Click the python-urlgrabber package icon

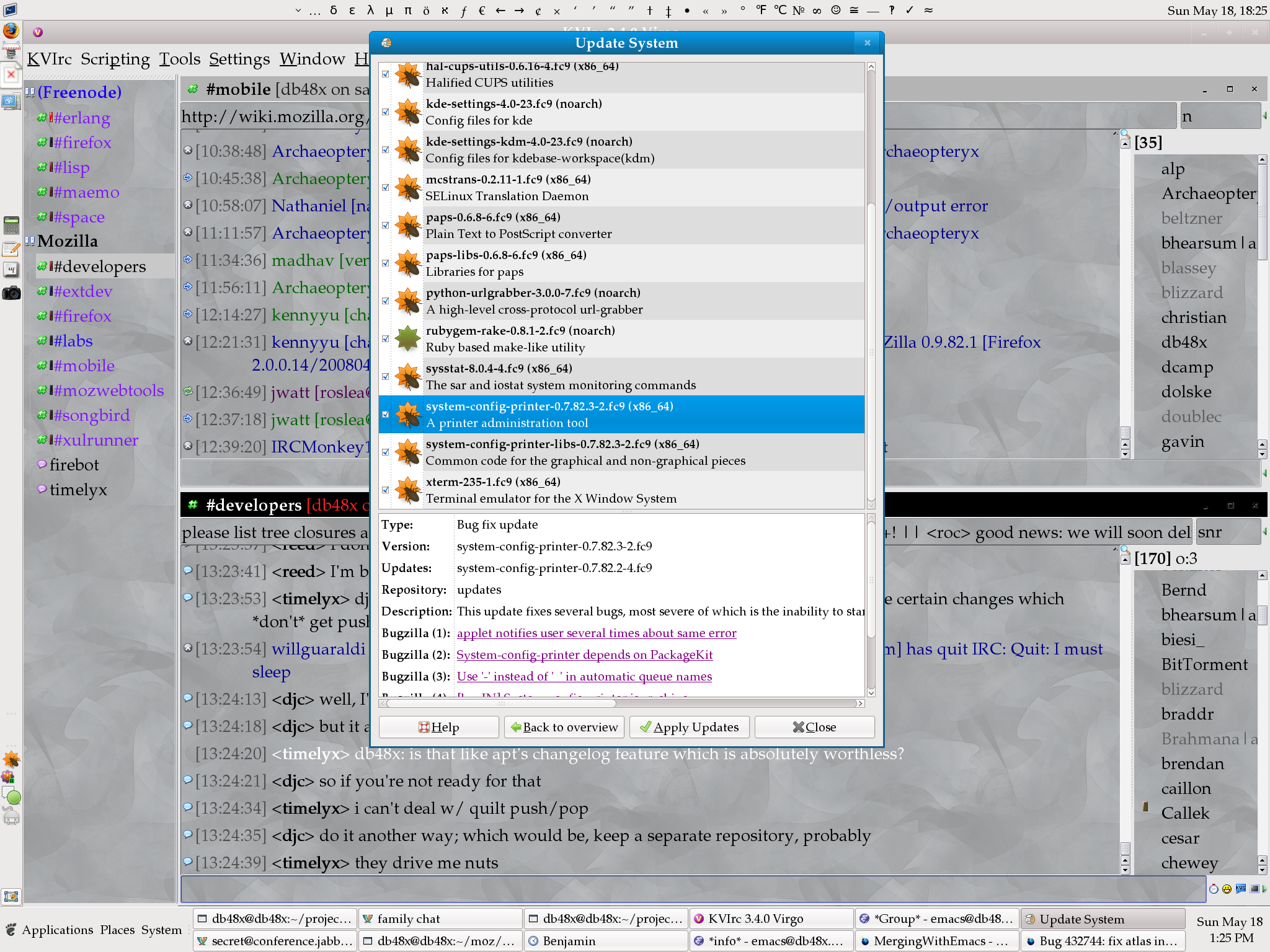[x=408, y=301]
